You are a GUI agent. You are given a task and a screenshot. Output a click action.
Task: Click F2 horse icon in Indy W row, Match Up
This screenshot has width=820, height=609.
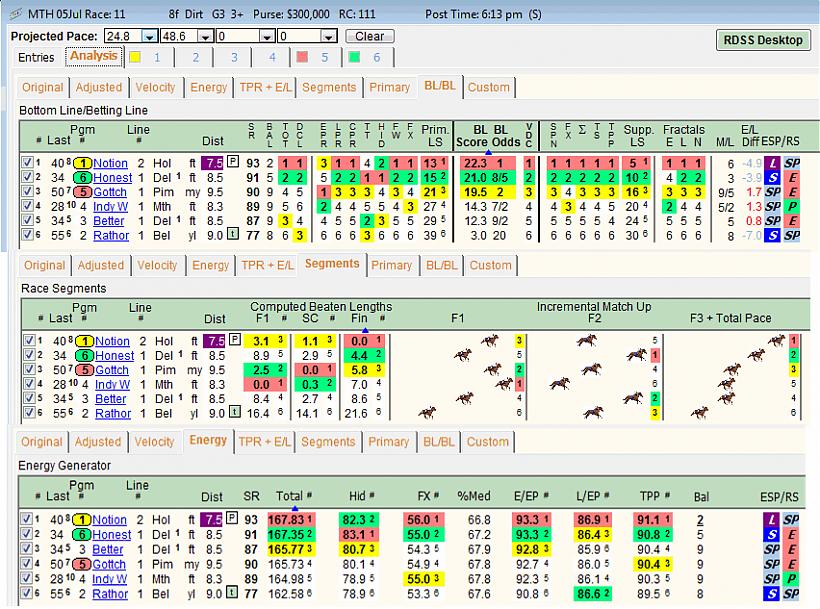tap(560, 384)
